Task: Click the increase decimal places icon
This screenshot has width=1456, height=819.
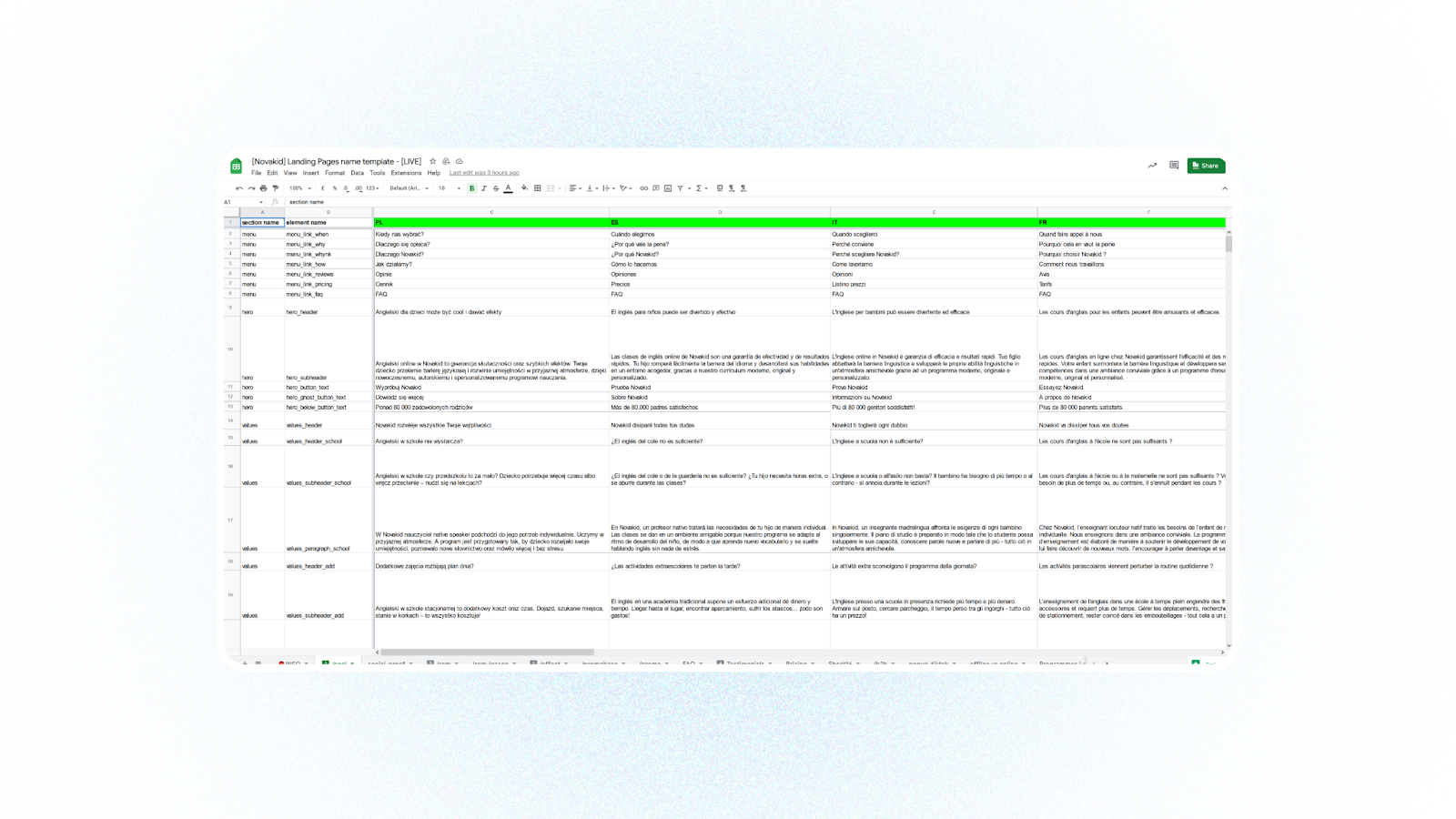Action: pyautogui.click(x=359, y=188)
